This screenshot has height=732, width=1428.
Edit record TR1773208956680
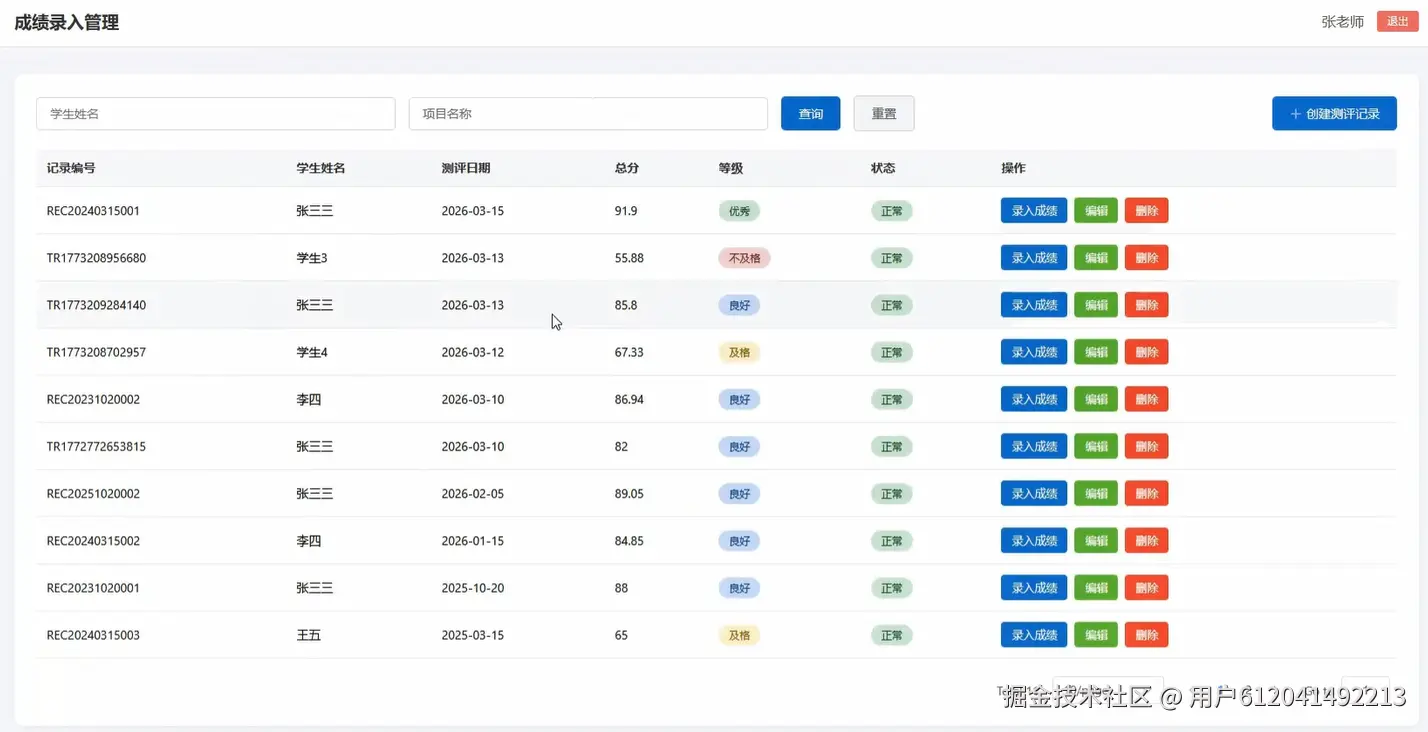pyautogui.click(x=1096, y=258)
